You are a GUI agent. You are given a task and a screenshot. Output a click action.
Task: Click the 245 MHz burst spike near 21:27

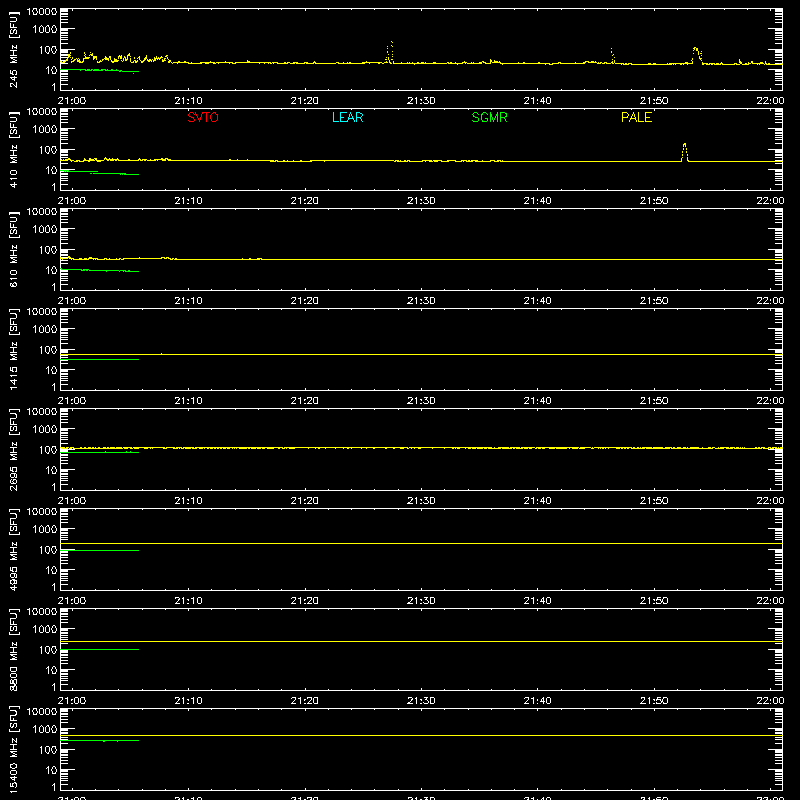pyautogui.click(x=390, y=52)
